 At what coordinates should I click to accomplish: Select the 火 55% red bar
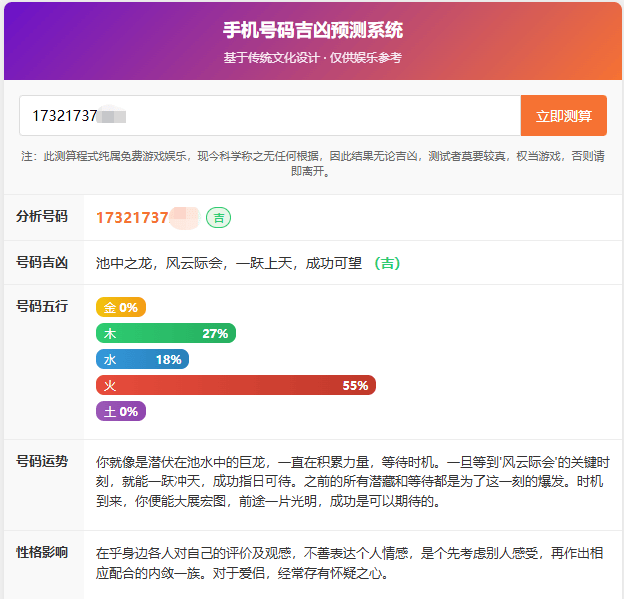click(236, 385)
